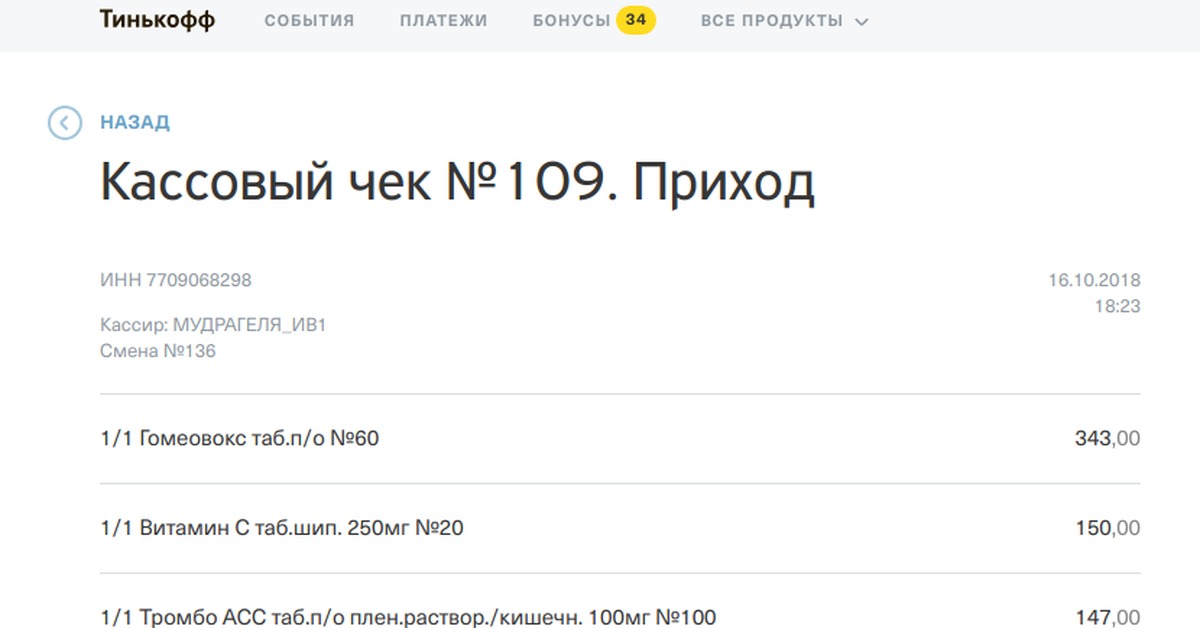The width and height of the screenshot is (1200, 628).
Task: Click the cashier name МУДРАГЕЛЯ_ИВ1 line
Action: tap(214, 326)
